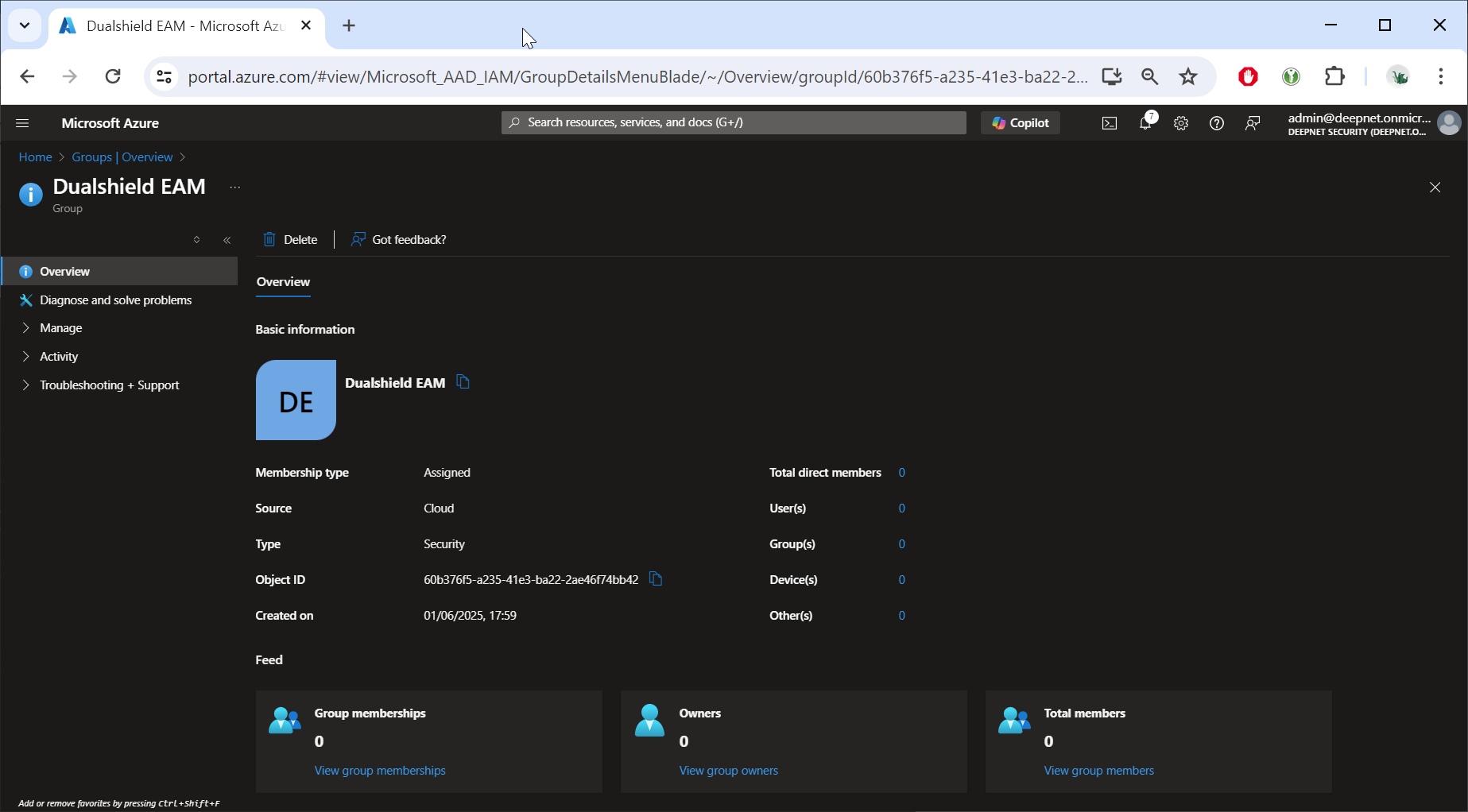
Task: Go to Groups | Overview breadcrumb
Action: coord(122,157)
